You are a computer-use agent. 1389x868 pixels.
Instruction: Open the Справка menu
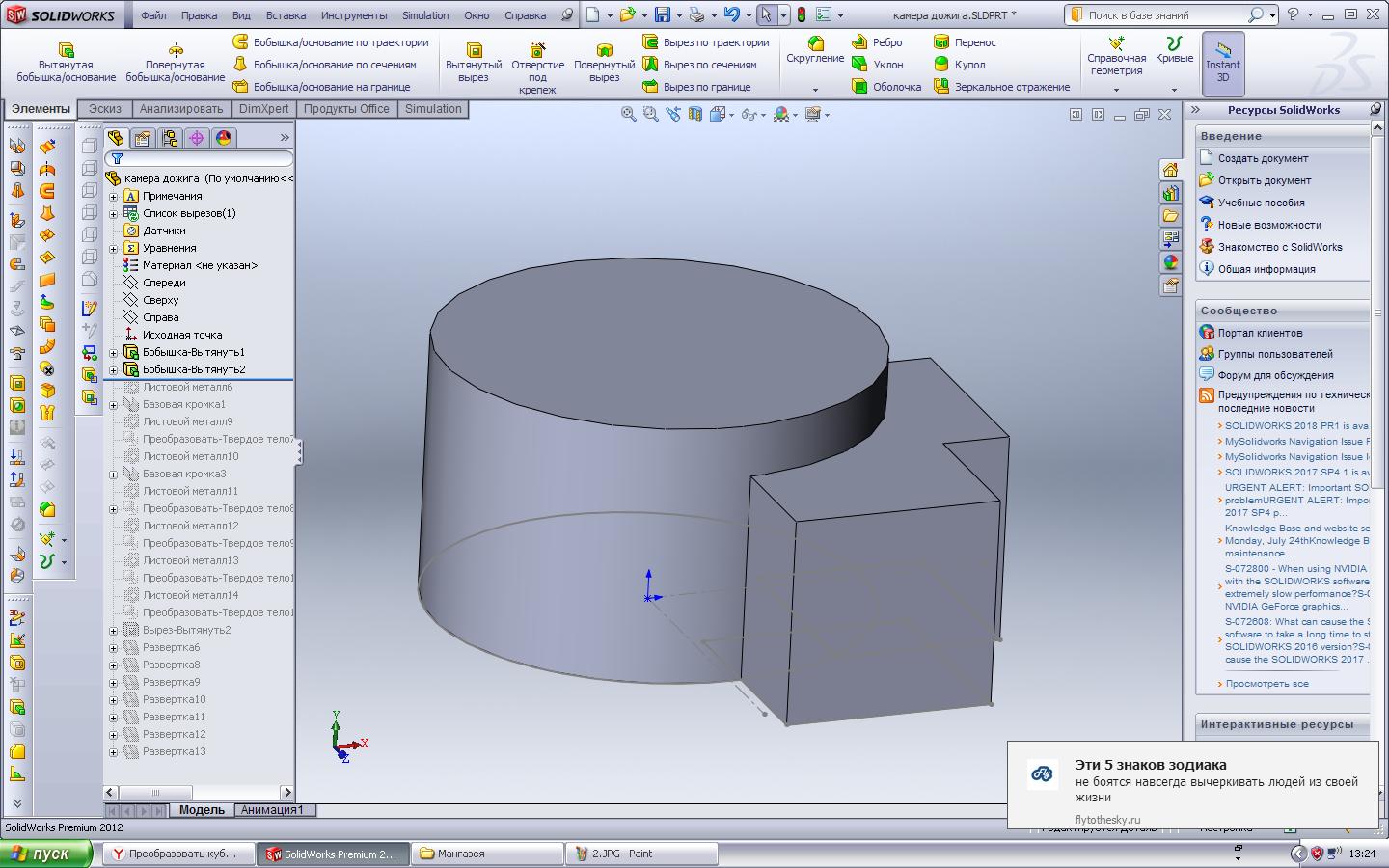(525, 15)
